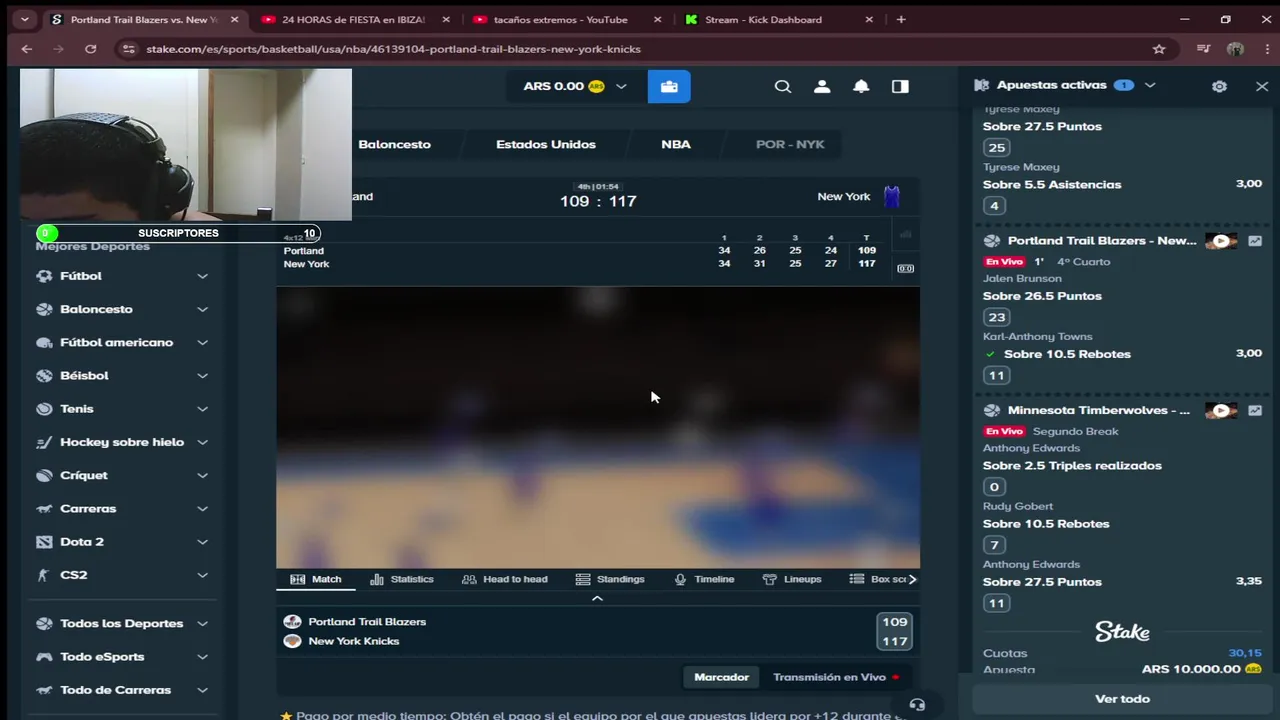Screen dimensions: 1280x720
Task: Bookmark this page with star icon
Action: point(1159,49)
